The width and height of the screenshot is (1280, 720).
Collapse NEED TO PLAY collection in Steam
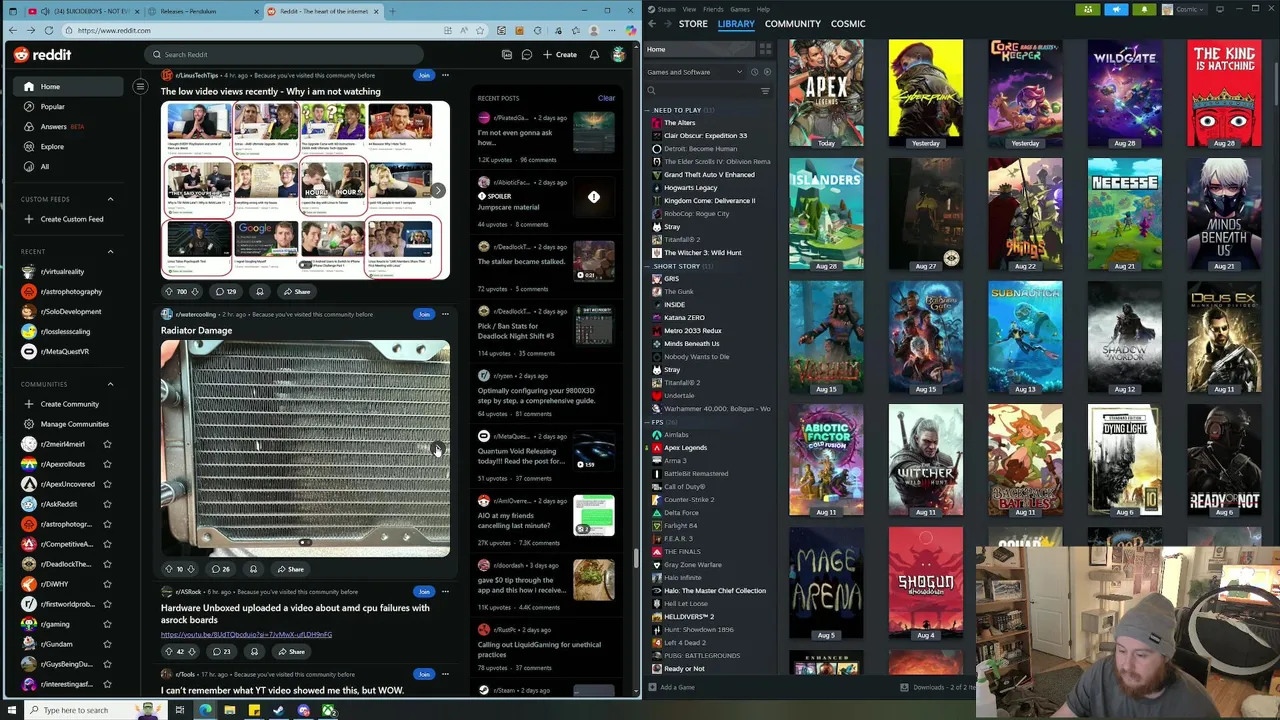649,110
